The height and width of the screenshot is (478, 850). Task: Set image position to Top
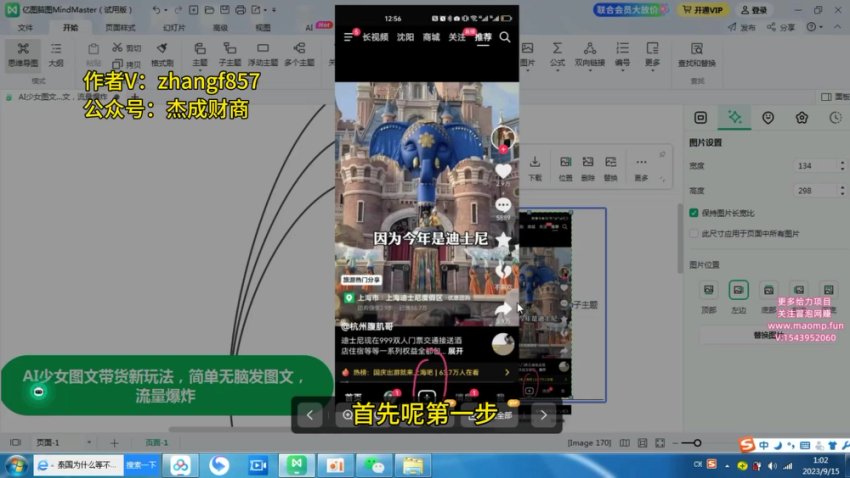[709, 290]
